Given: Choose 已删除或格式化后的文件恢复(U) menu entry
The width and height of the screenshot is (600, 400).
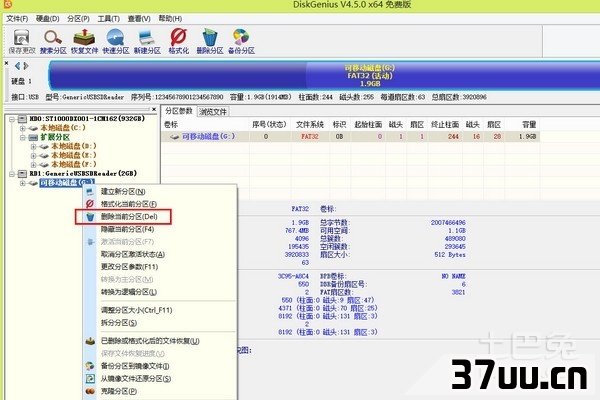Looking at the screenshot, I should 160,341.
